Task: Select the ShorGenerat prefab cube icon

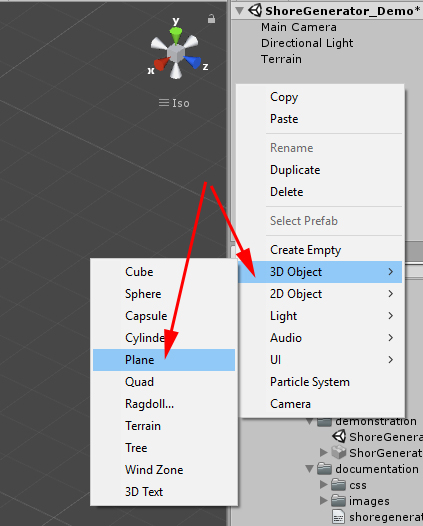Action: tap(339, 453)
